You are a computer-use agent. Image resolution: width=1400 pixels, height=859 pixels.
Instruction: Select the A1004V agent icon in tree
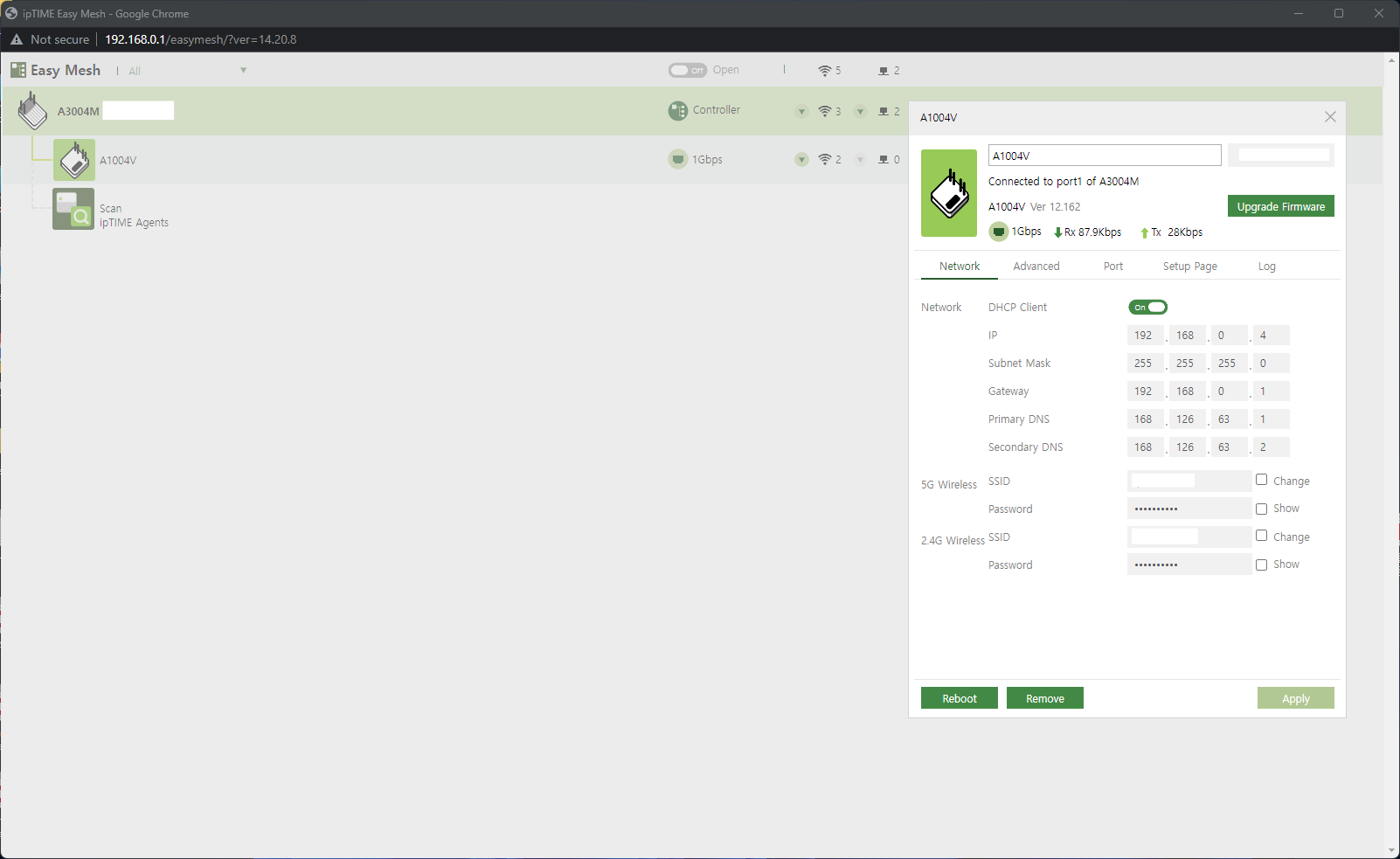click(74, 160)
